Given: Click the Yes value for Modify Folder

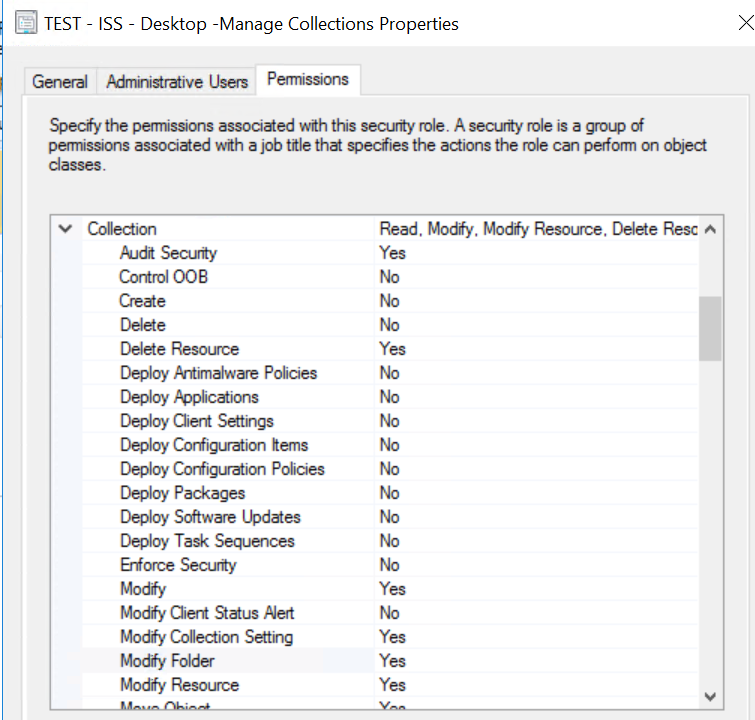Looking at the screenshot, I should [x=392, y=661].
